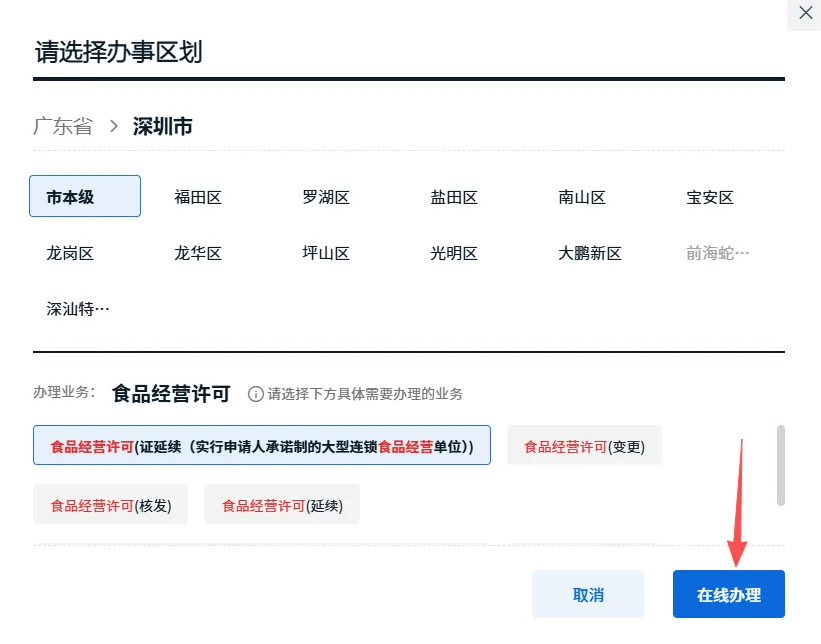Select 深圳市 in the breadcrumb
The height and width of the screenshot is (644, 821).
[162, 126]
